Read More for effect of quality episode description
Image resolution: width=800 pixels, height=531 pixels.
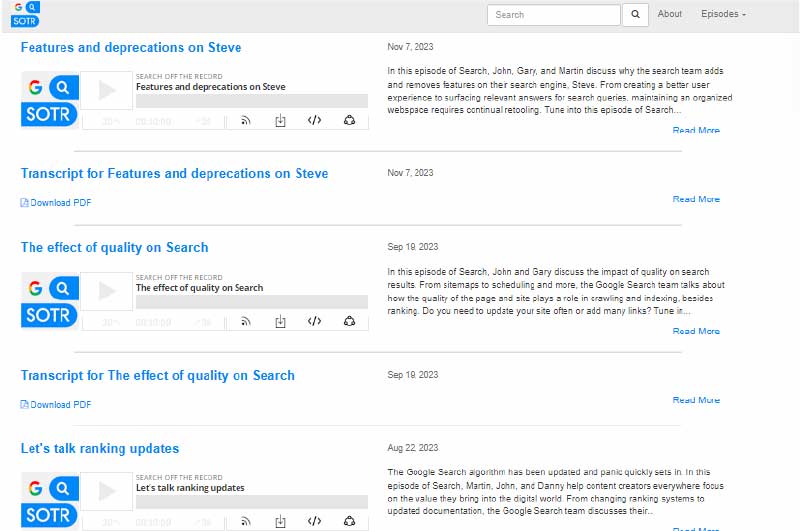coord(696,332)
